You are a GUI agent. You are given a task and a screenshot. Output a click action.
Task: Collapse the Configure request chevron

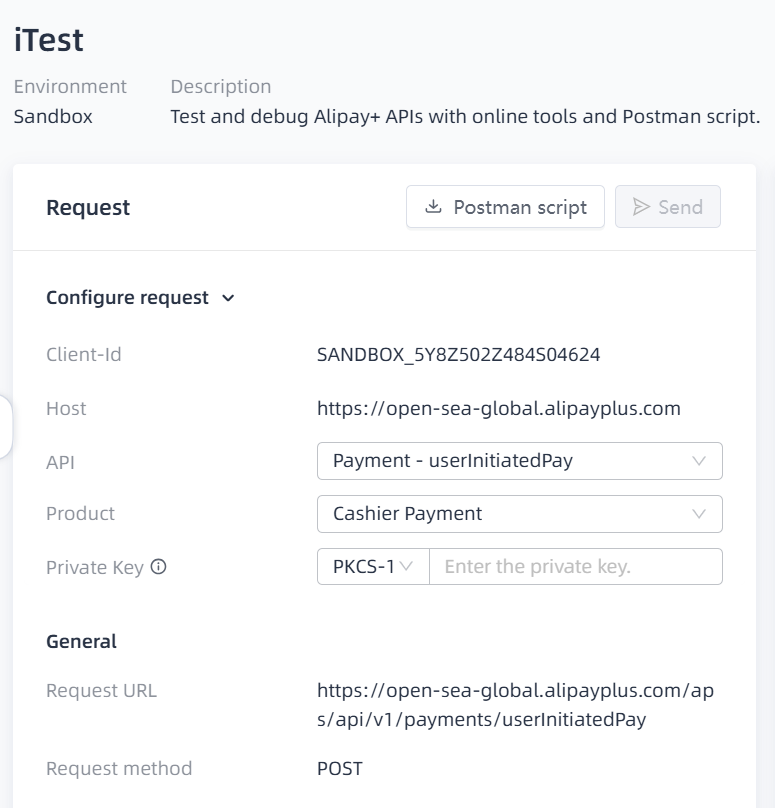[x=228, y=298]
